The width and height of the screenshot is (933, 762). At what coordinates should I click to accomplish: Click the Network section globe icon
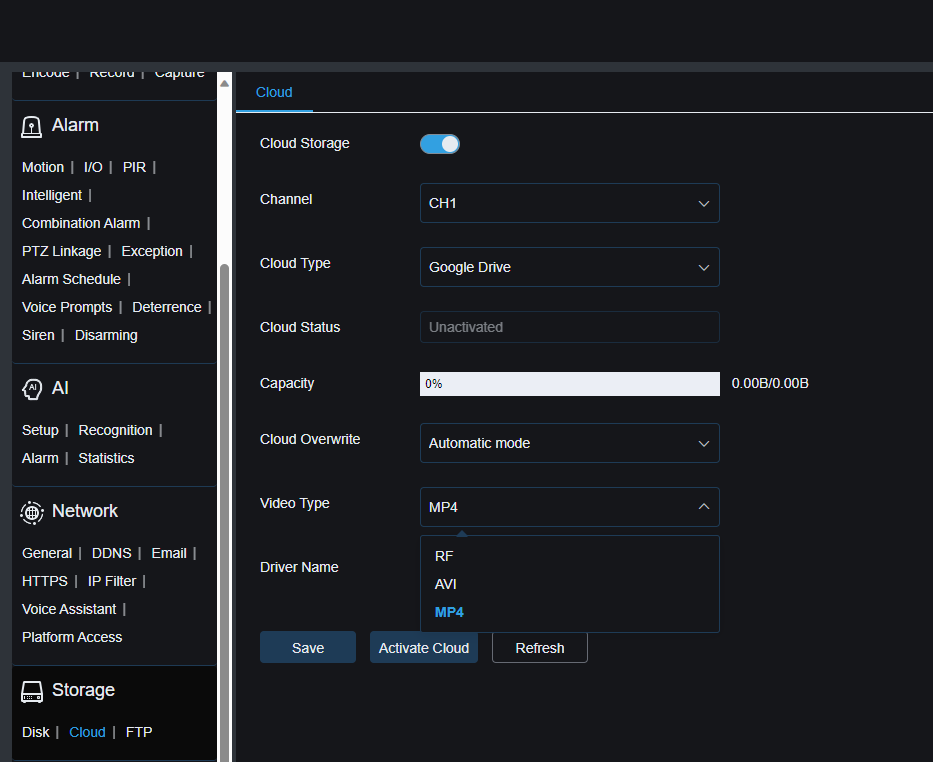coord(32,511)
